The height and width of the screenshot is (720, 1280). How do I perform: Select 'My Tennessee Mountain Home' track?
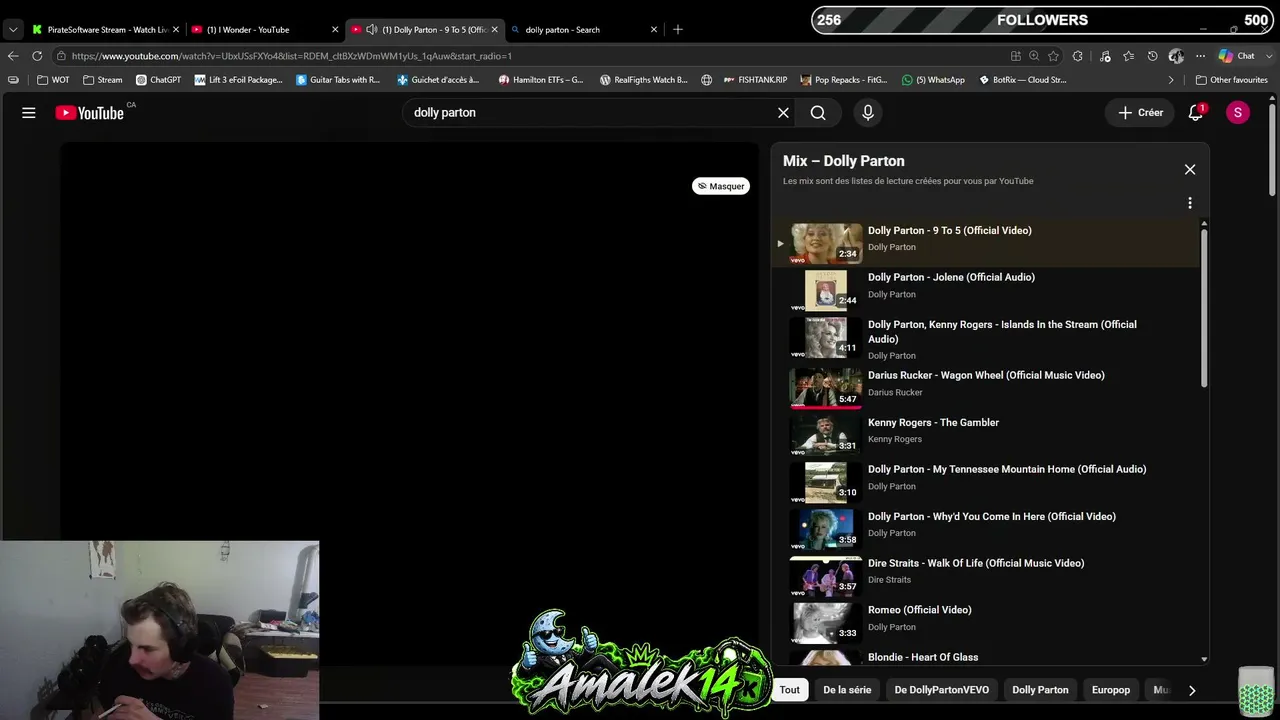point(985,482)
